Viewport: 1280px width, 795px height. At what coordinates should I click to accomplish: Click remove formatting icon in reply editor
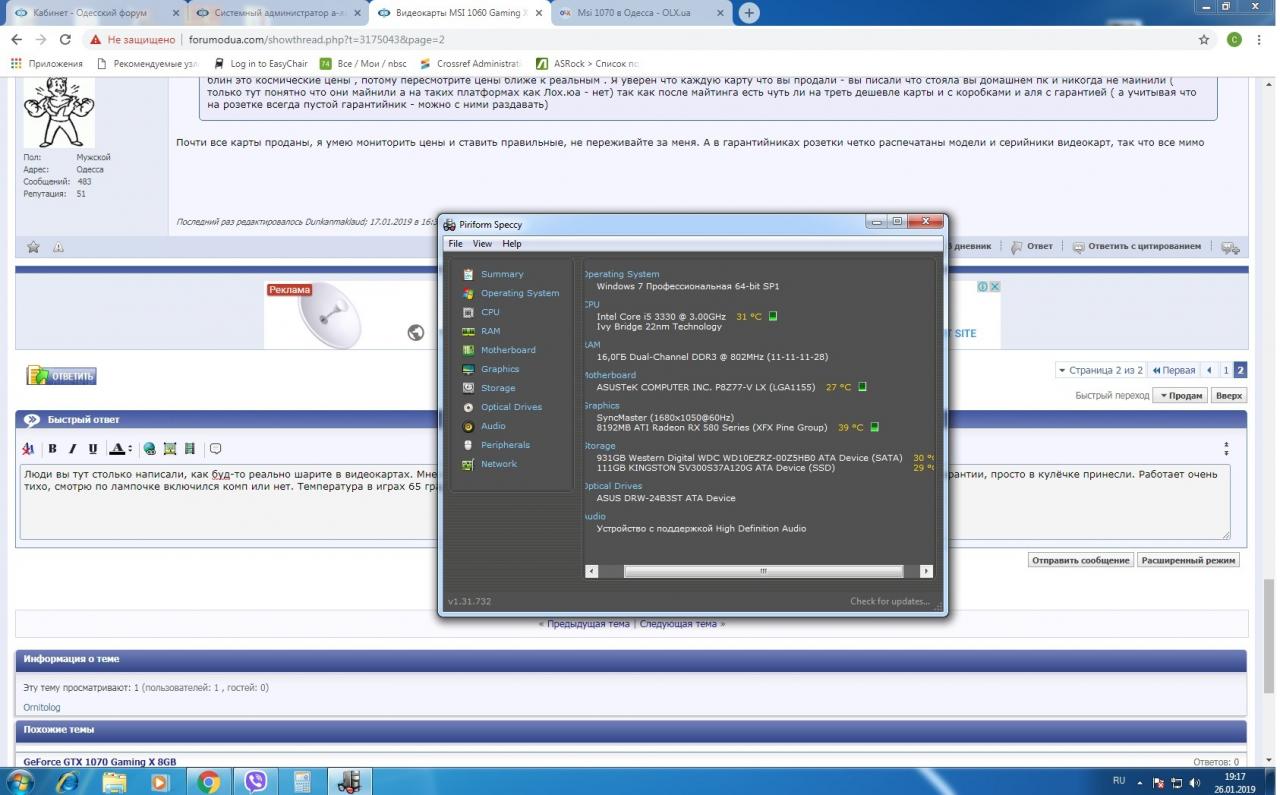tap(28, 449)
